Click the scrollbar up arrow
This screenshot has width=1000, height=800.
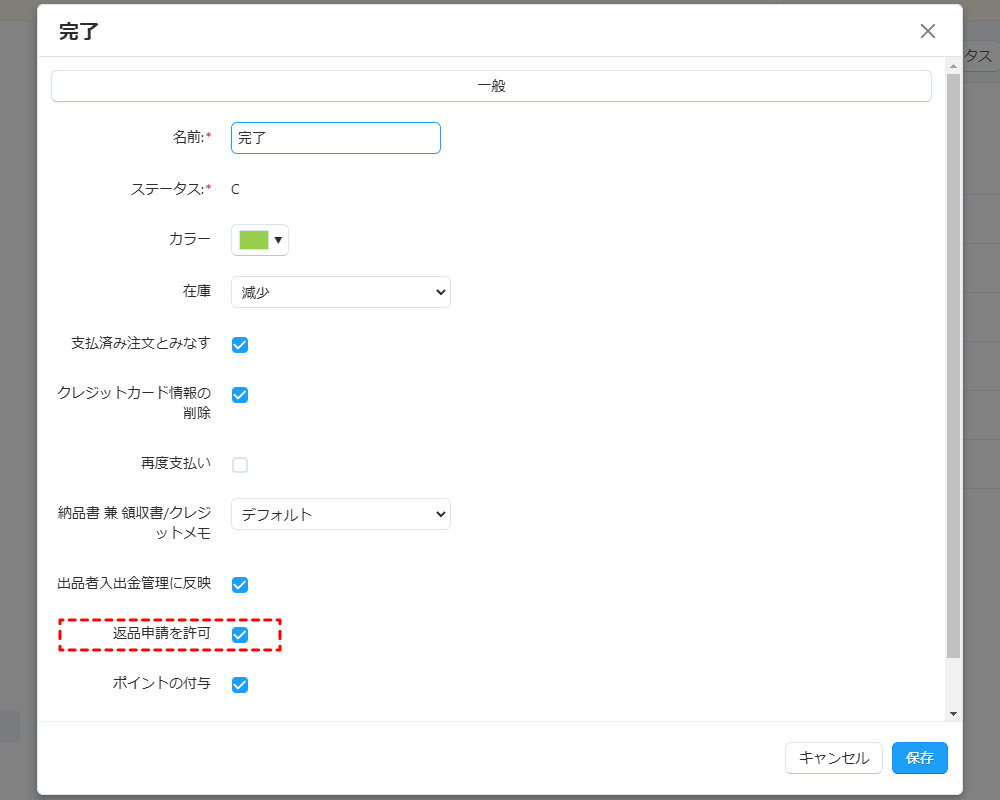[953, 66]
